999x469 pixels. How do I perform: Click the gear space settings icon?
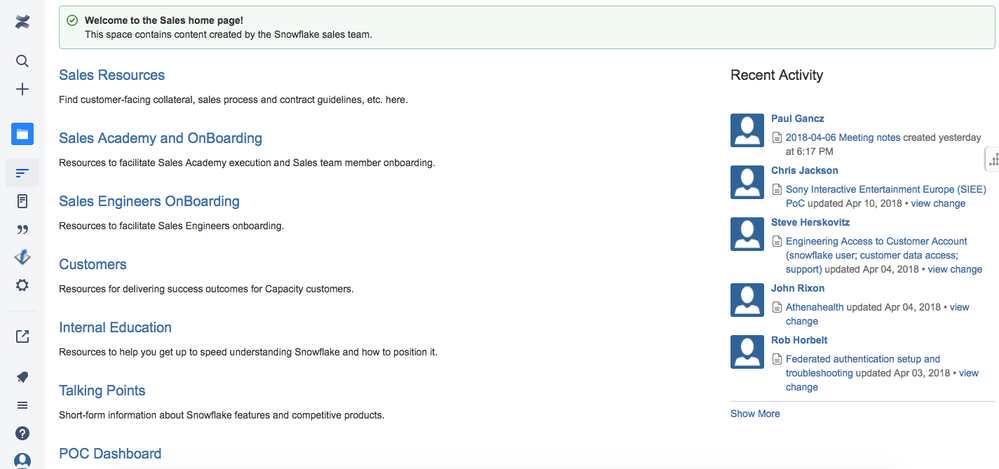(x=22, y=285)
